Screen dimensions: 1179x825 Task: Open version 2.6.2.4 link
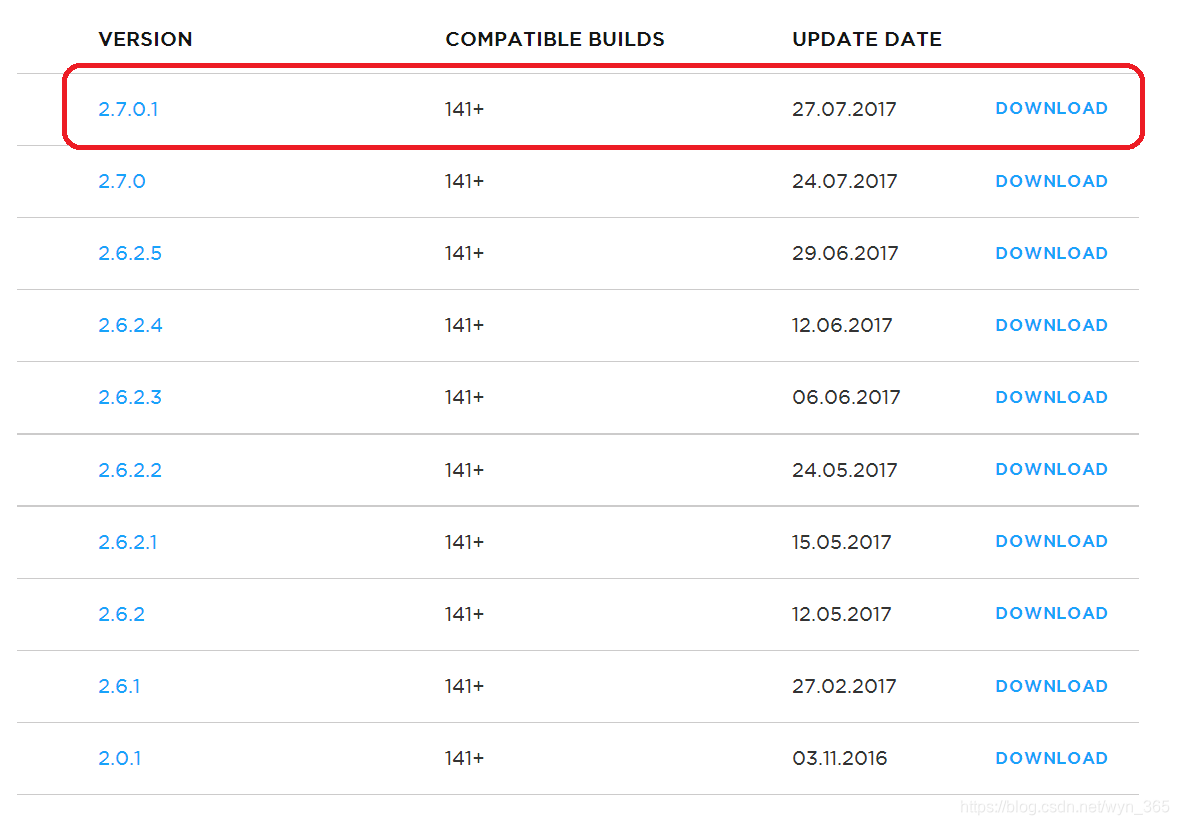tap(130, 325)
